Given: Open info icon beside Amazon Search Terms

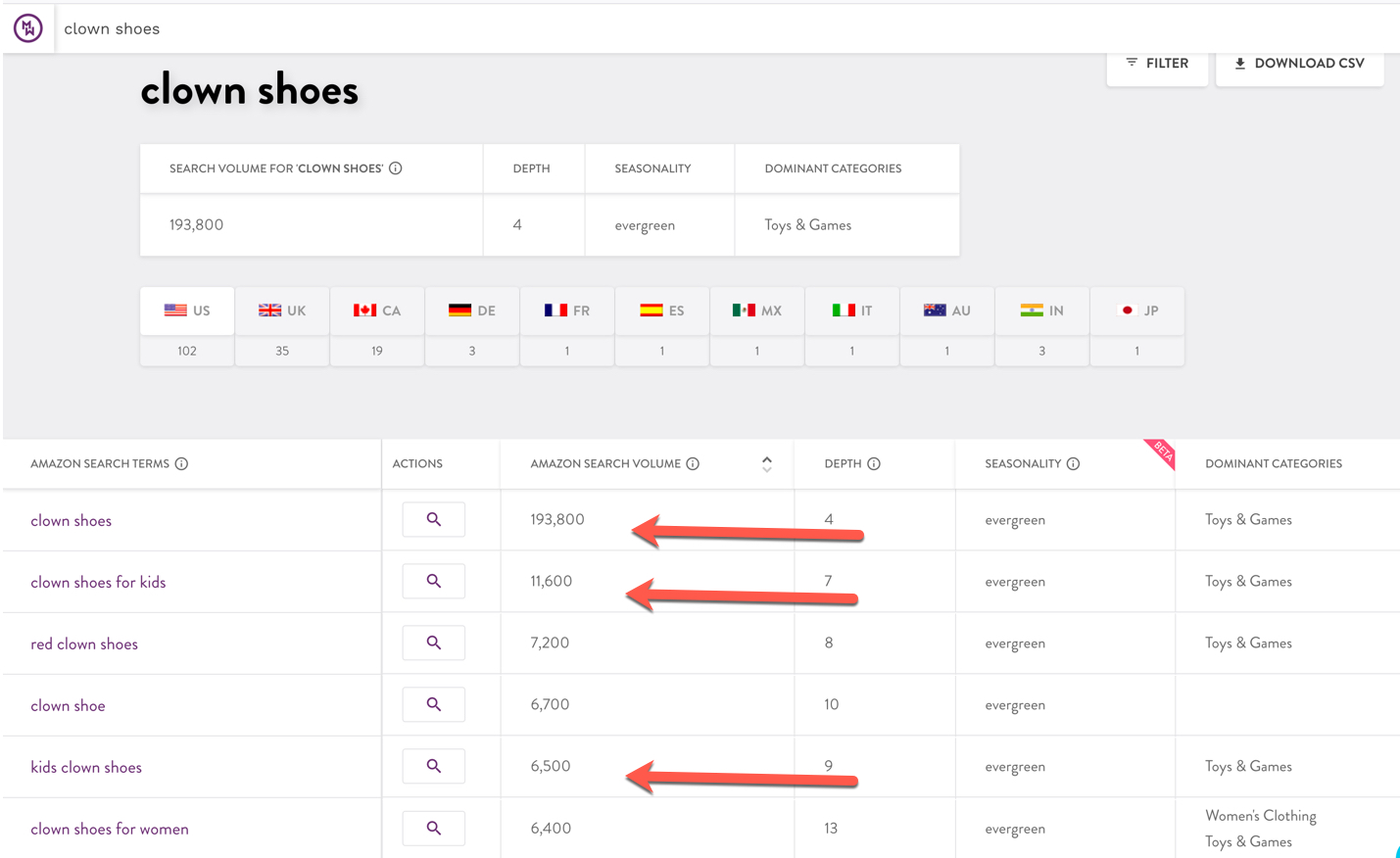Looking at the screenshot, I should (181, 464).
